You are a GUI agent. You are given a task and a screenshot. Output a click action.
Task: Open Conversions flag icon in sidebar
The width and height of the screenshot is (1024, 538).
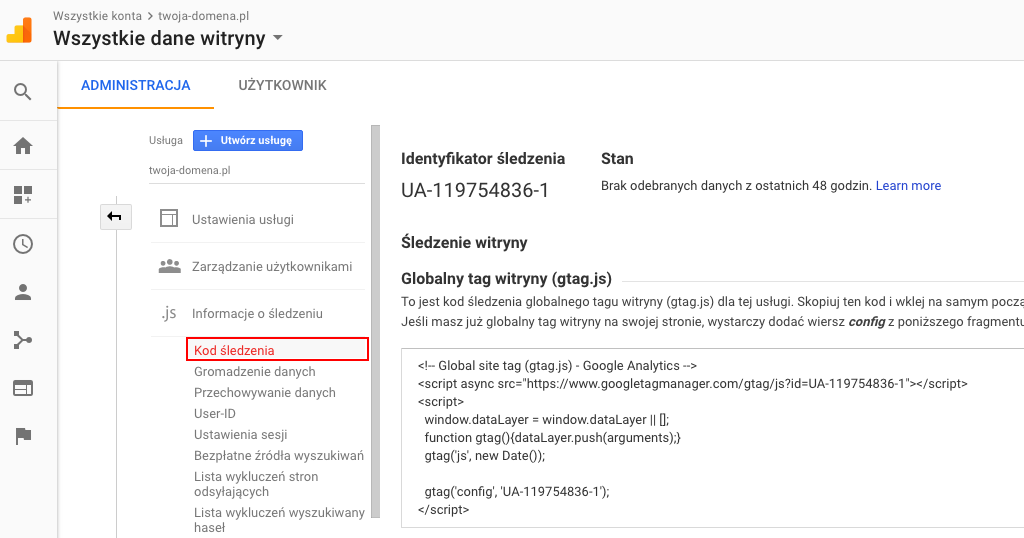pos(23,436)
